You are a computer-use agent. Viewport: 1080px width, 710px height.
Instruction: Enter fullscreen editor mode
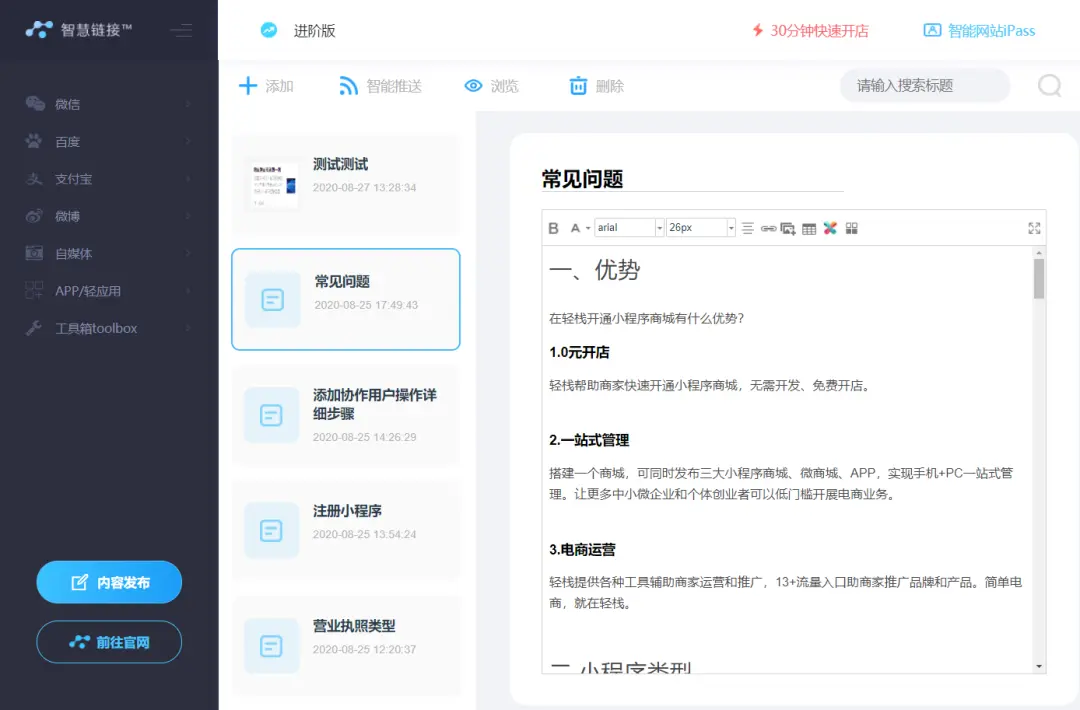[1034, 228]
